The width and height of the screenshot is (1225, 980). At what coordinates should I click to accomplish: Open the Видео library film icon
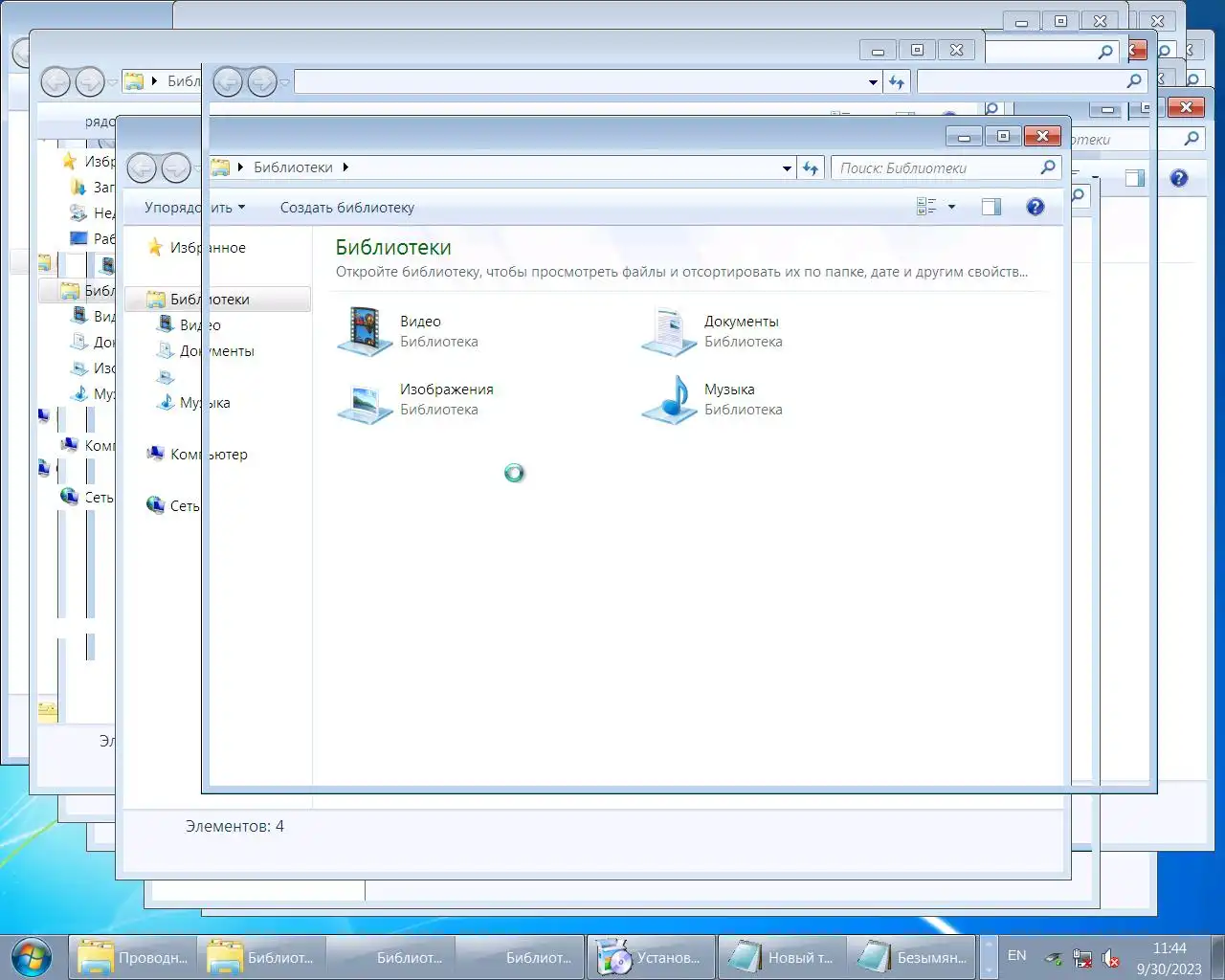pyautogui.click(x=365, y=331)
